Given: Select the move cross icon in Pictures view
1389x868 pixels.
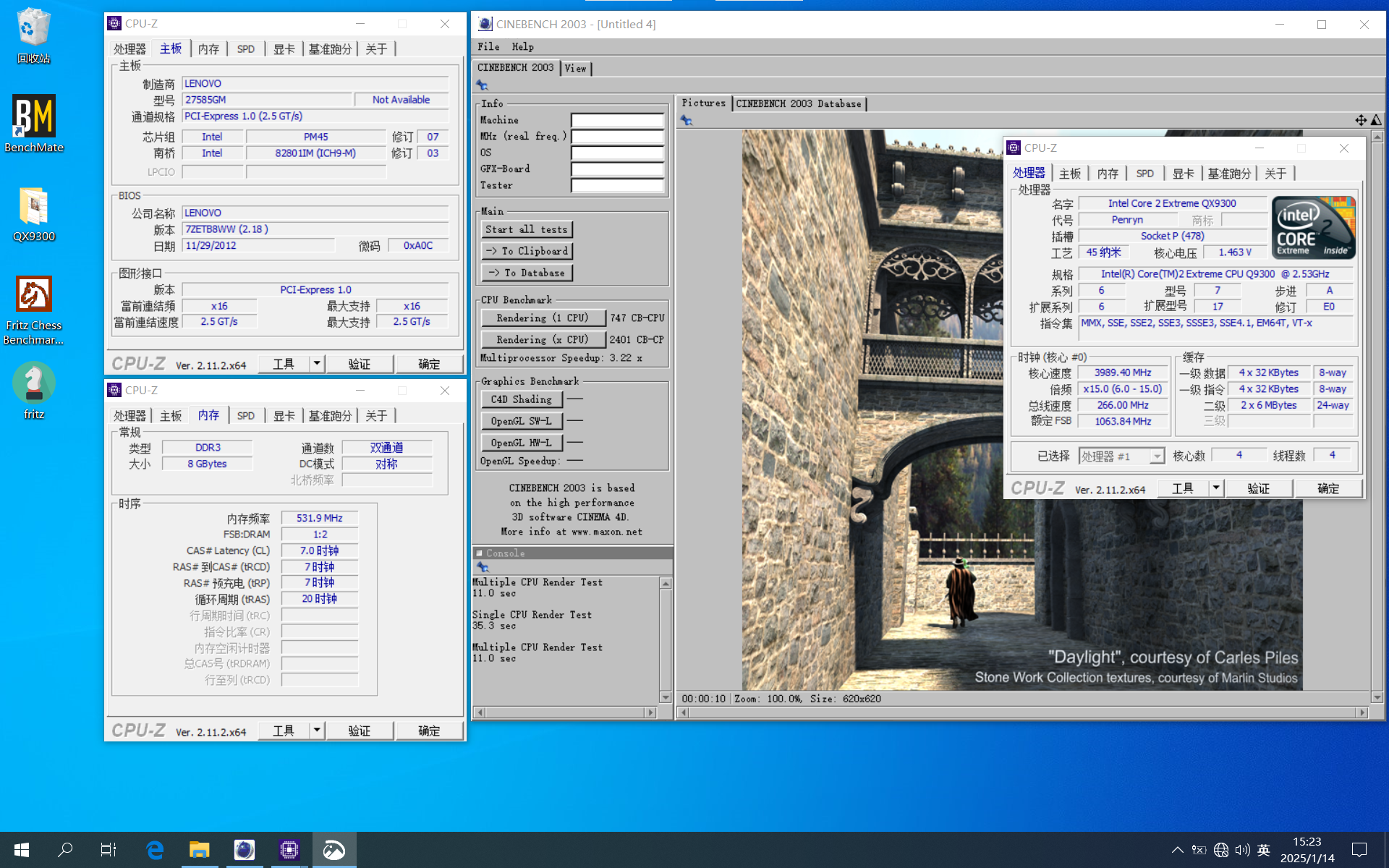Looking at the screenshot, I should click(1361, 120).
